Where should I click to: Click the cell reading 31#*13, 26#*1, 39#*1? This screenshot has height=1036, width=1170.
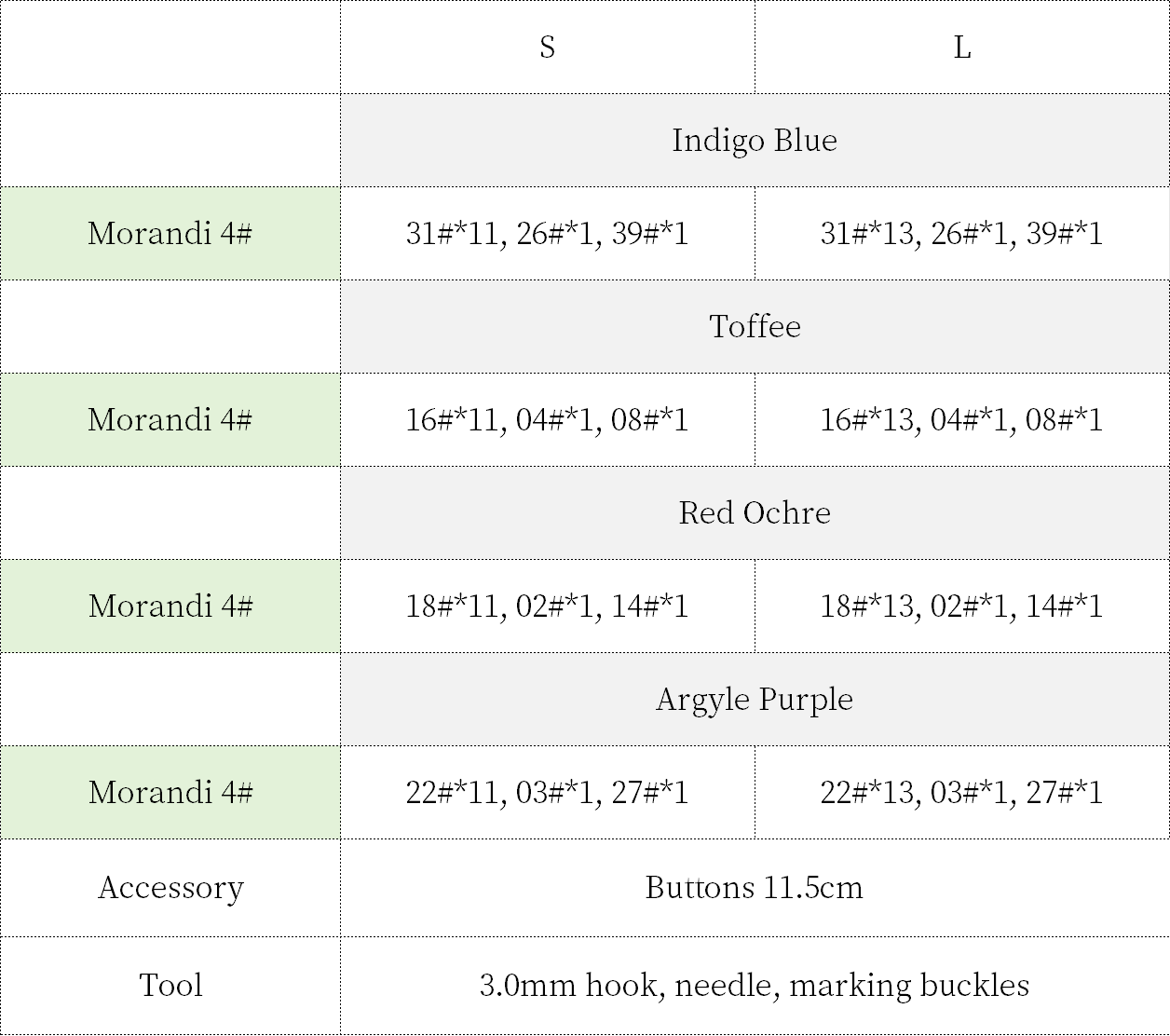tap(961, 233)
